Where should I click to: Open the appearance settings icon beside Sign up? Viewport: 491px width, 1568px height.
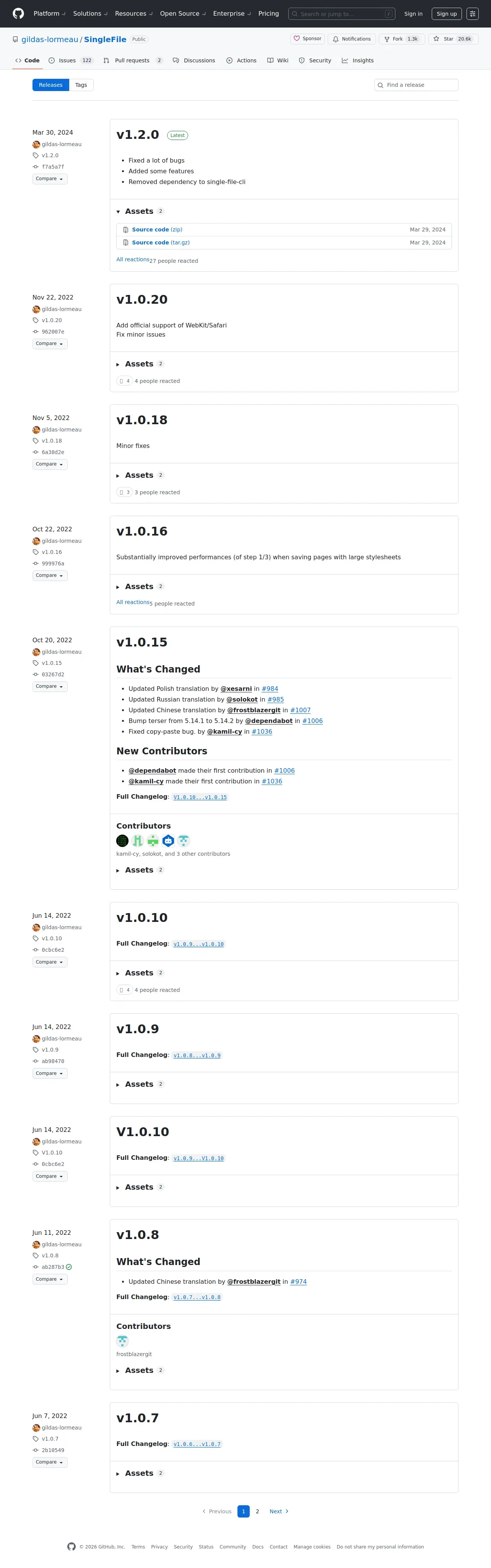[x=472, y=13]
